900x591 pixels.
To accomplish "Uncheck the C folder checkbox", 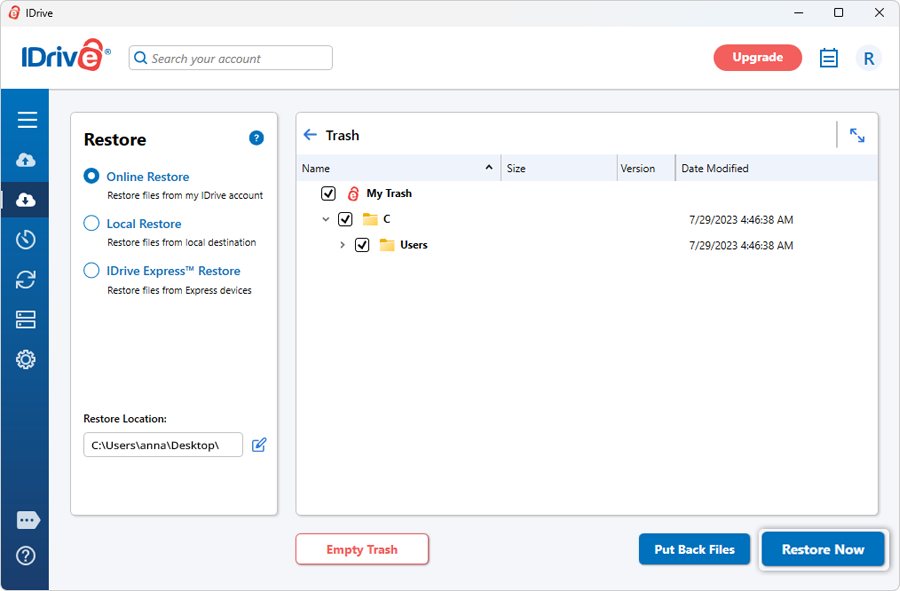I will [345, 219].
